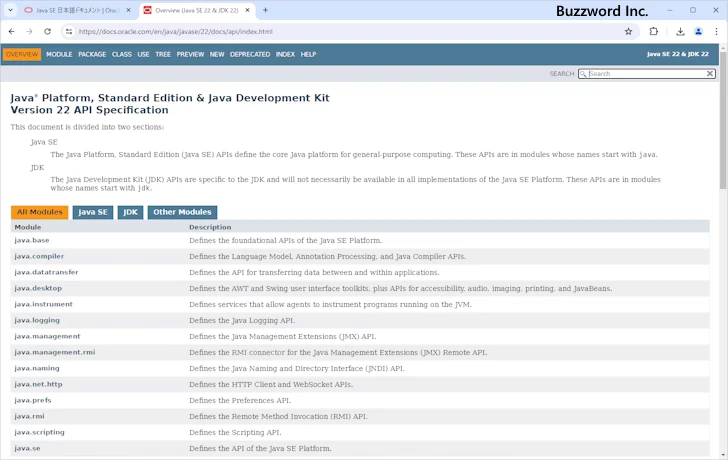Open the TREE navigation link
728x460 pixels.
[163, 54]
